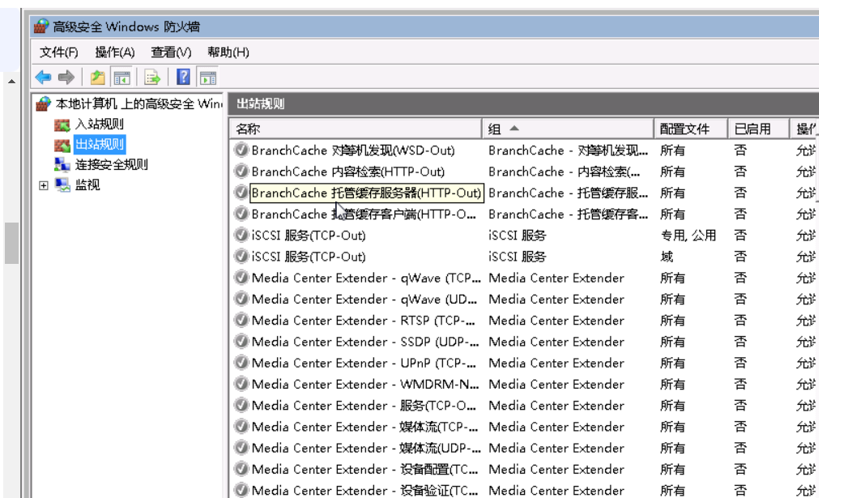Click the 连接安全规则 icon in tree
The image size is (852, 498).
(62, 165)
